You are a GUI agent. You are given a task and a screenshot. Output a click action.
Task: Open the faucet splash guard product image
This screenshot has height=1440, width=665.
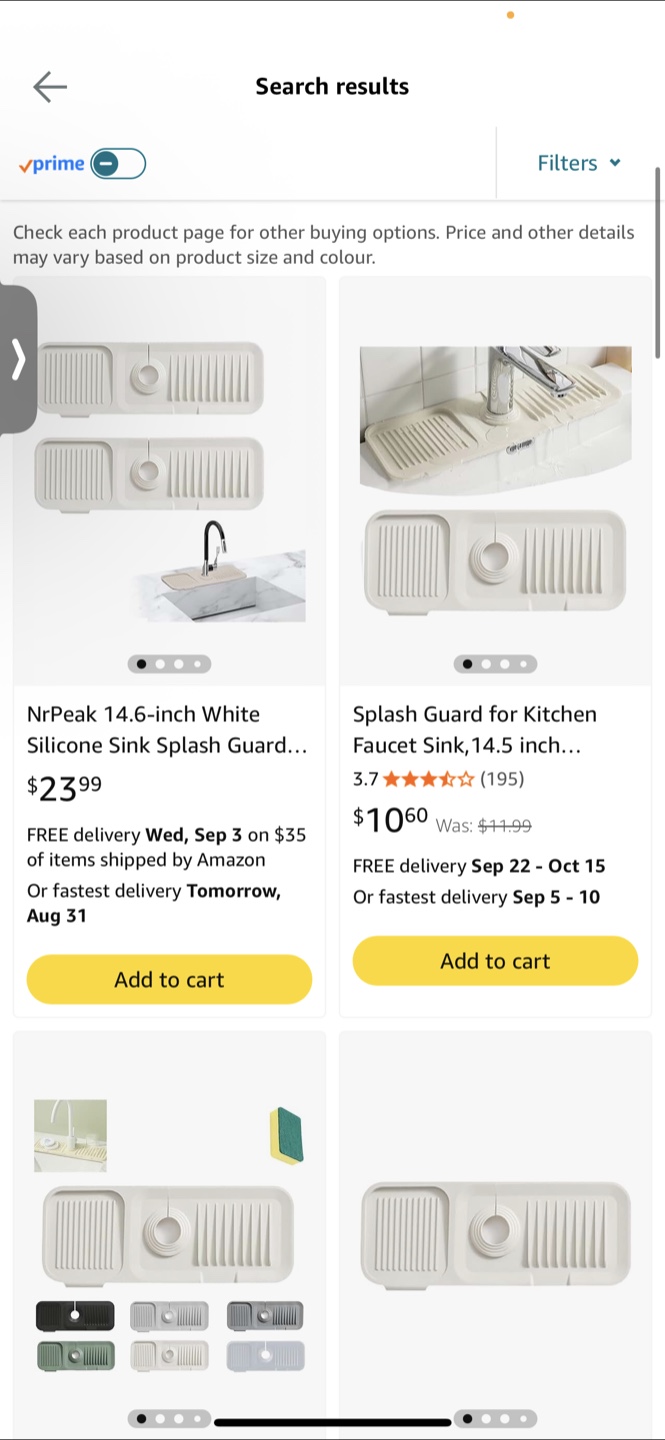tap(495, 480)
